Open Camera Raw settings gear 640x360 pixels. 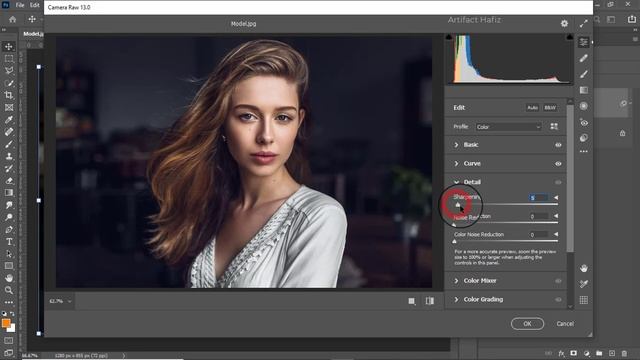564,24
